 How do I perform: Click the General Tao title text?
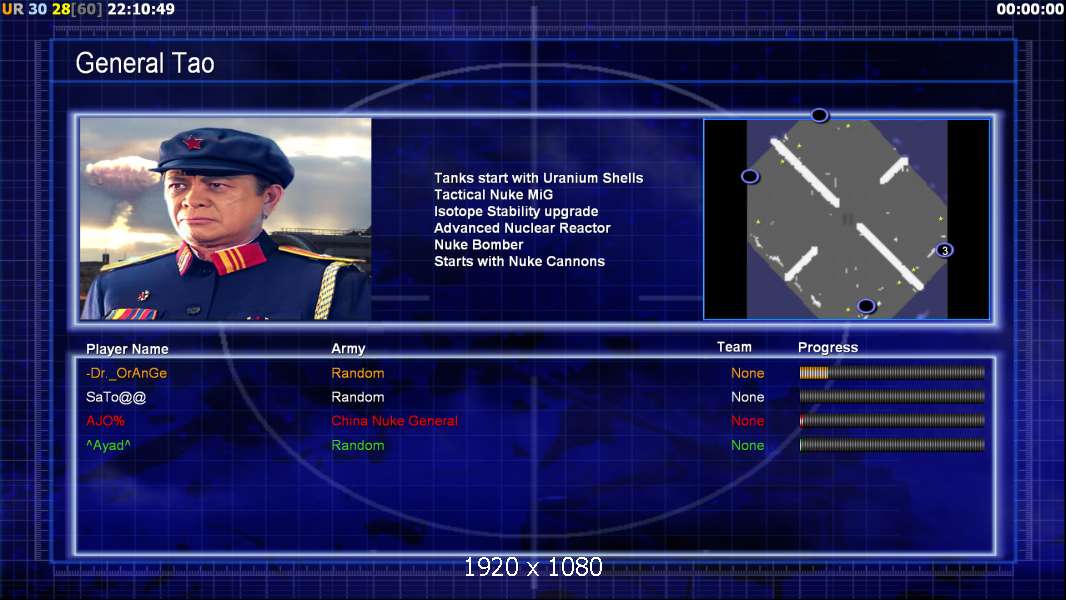145,63
